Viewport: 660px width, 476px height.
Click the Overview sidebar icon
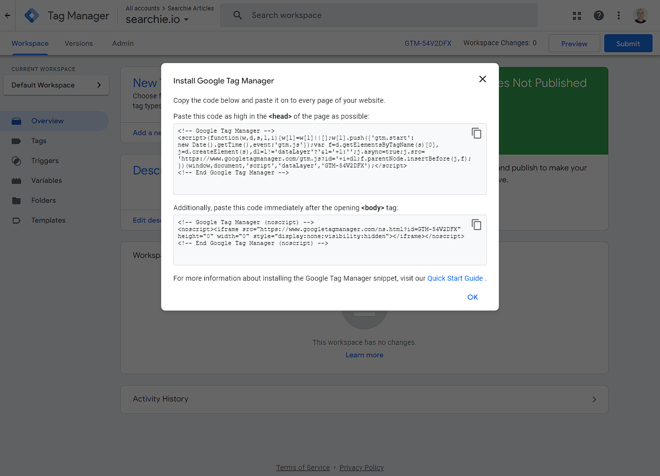click(x=16, y=121)
